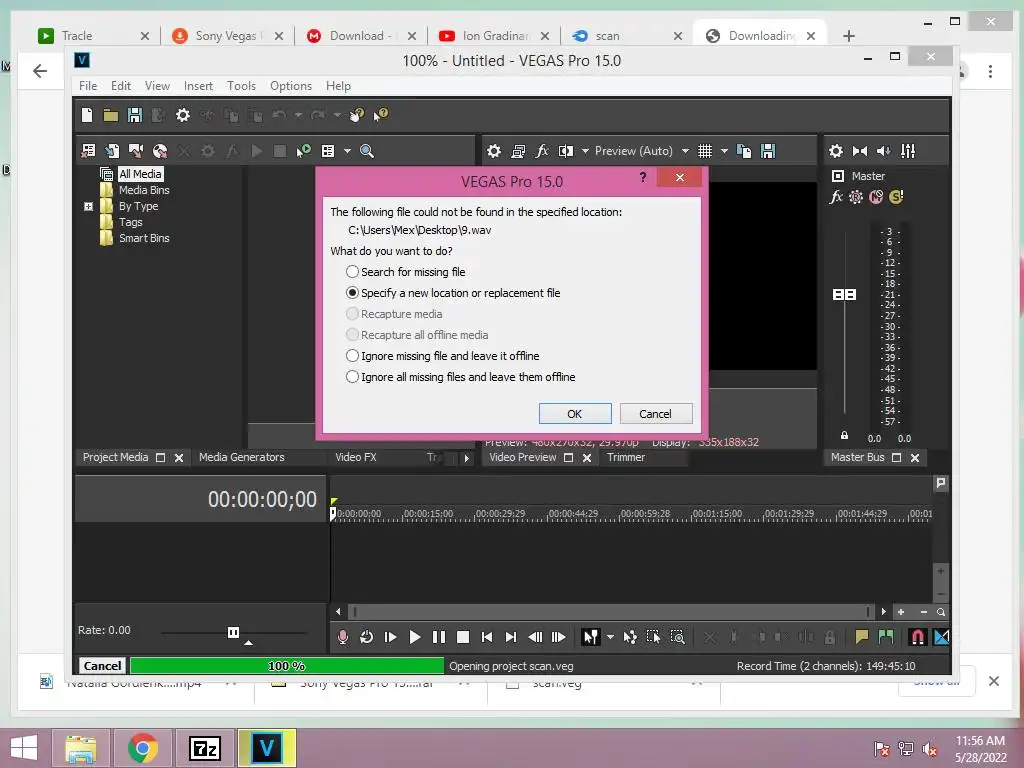Screen dimensions: 1024x768
Task: Click the Master Bus volume fader handle
Action: click(x=844, y=295)
